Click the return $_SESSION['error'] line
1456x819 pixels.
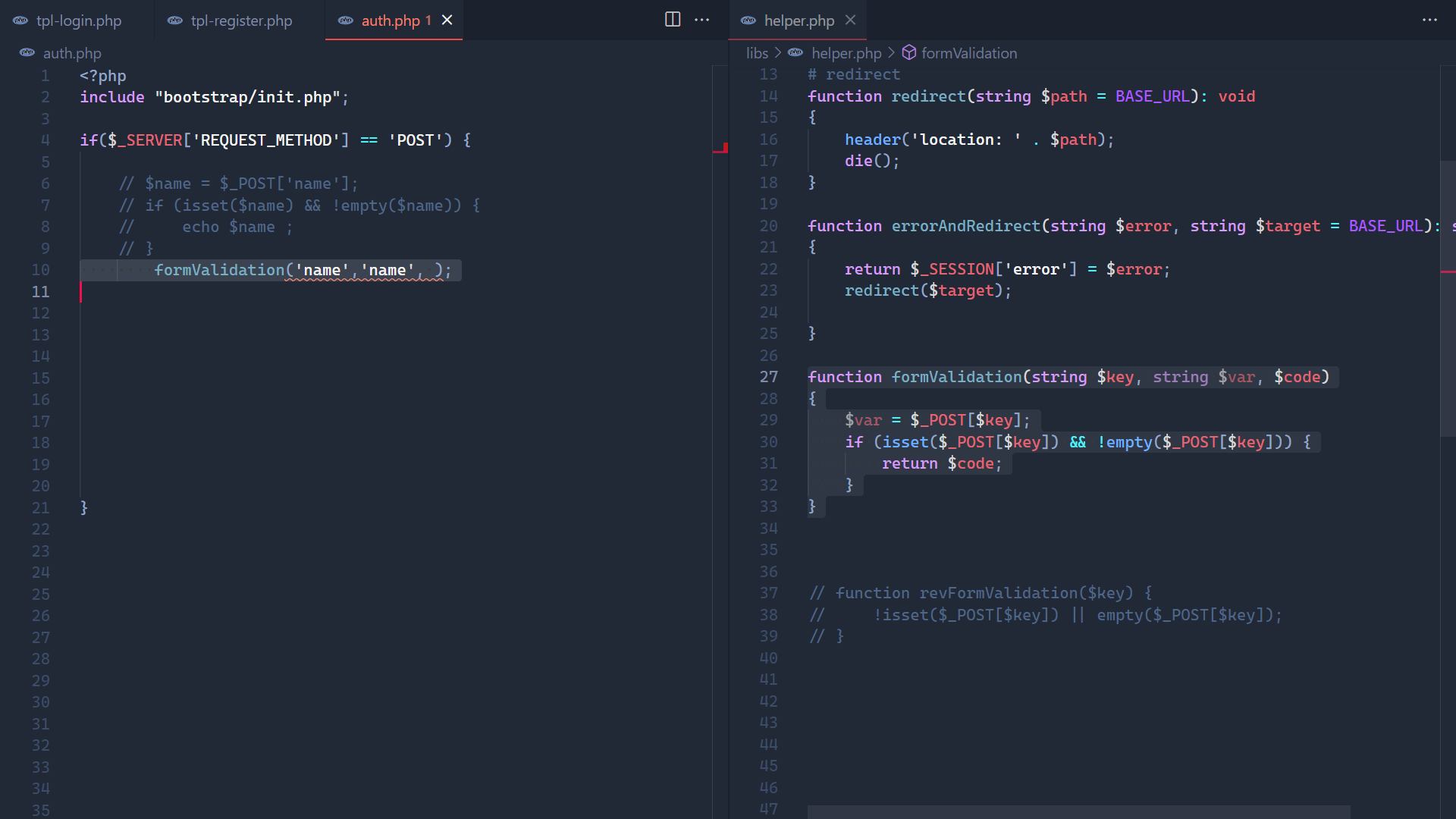coord(1008,269)
